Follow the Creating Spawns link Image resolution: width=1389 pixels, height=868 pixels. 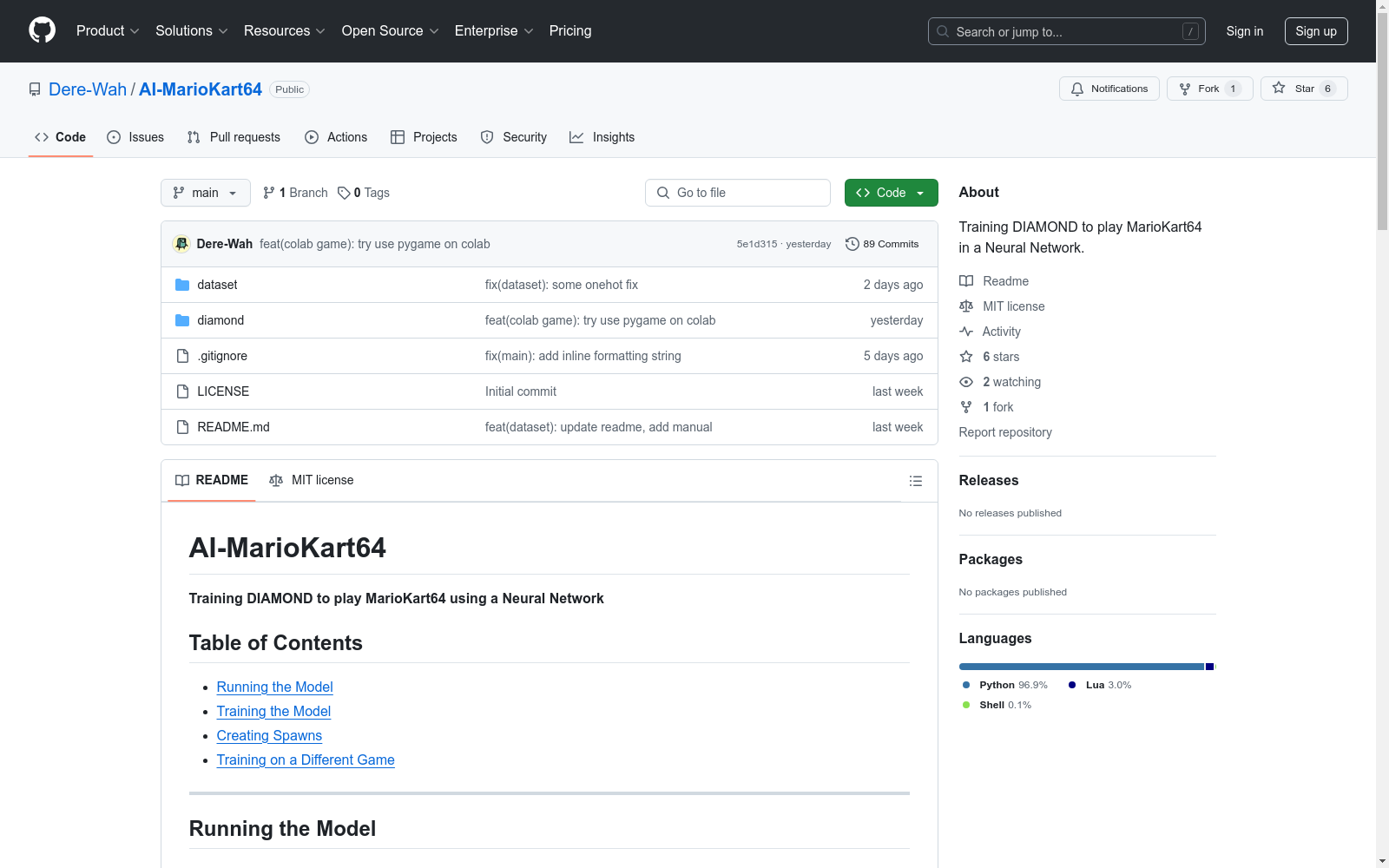tap(269, 735)
